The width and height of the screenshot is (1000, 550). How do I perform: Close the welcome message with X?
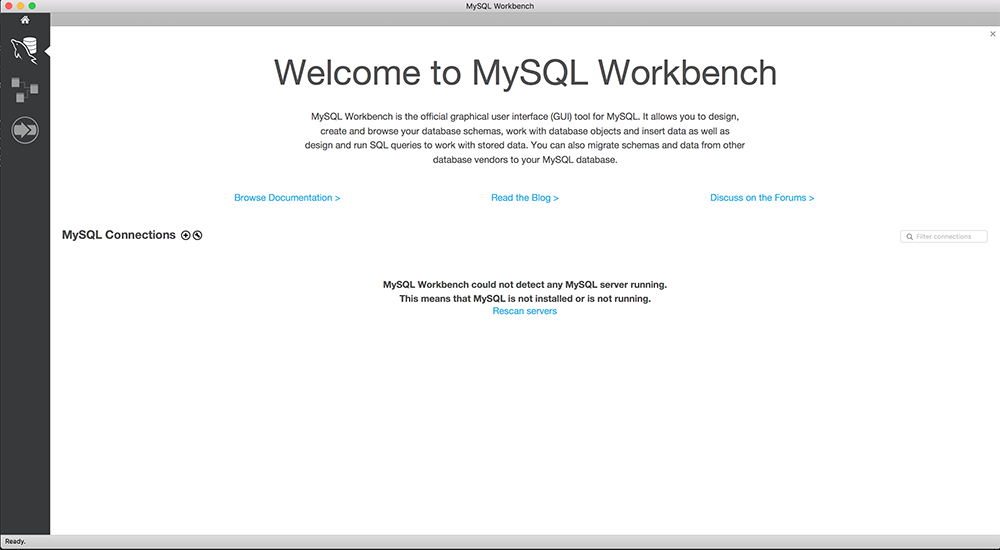click(x=992, y=34)
